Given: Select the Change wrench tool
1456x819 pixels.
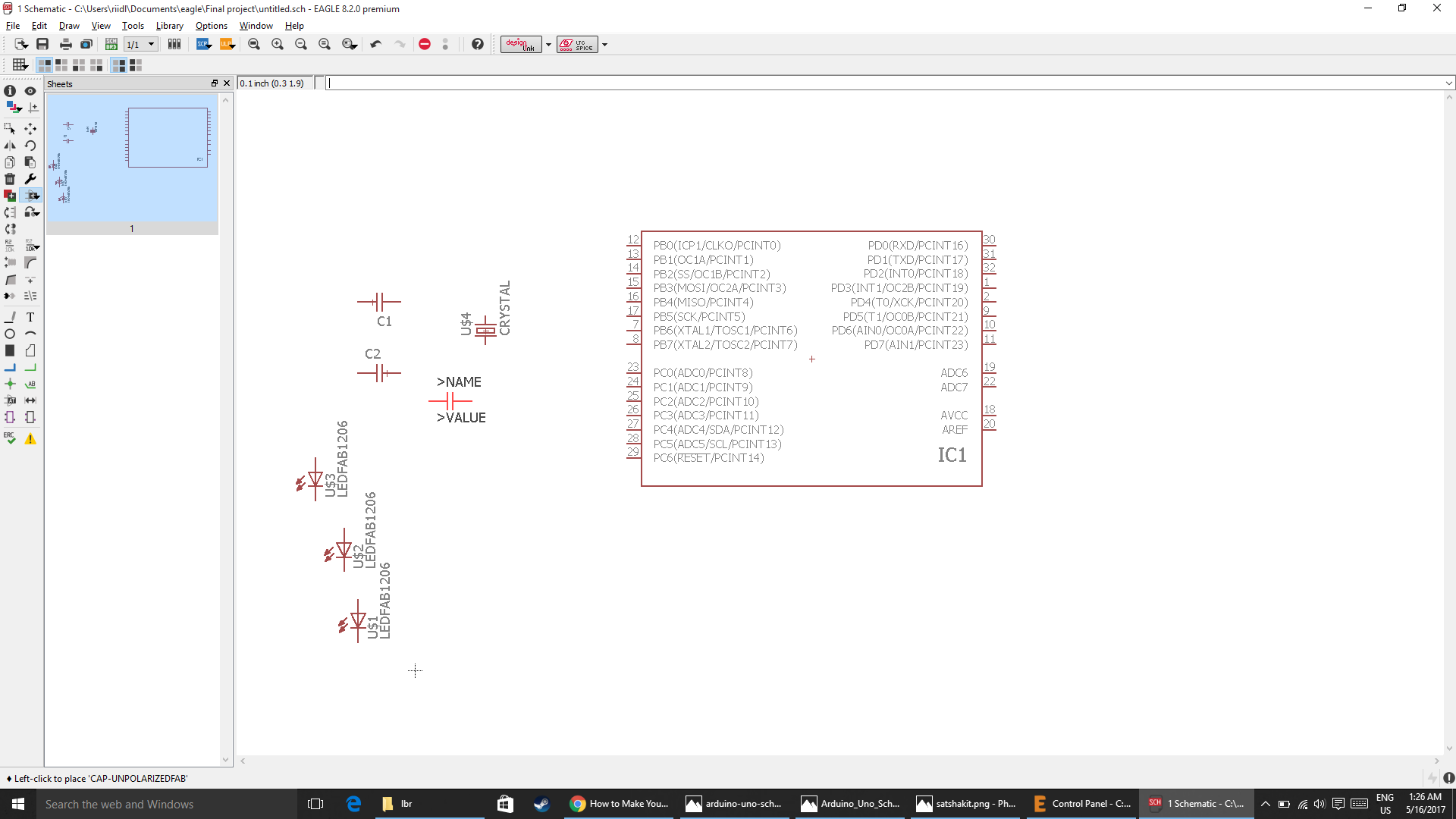Looking at the screenshot, I should [30, 179].
